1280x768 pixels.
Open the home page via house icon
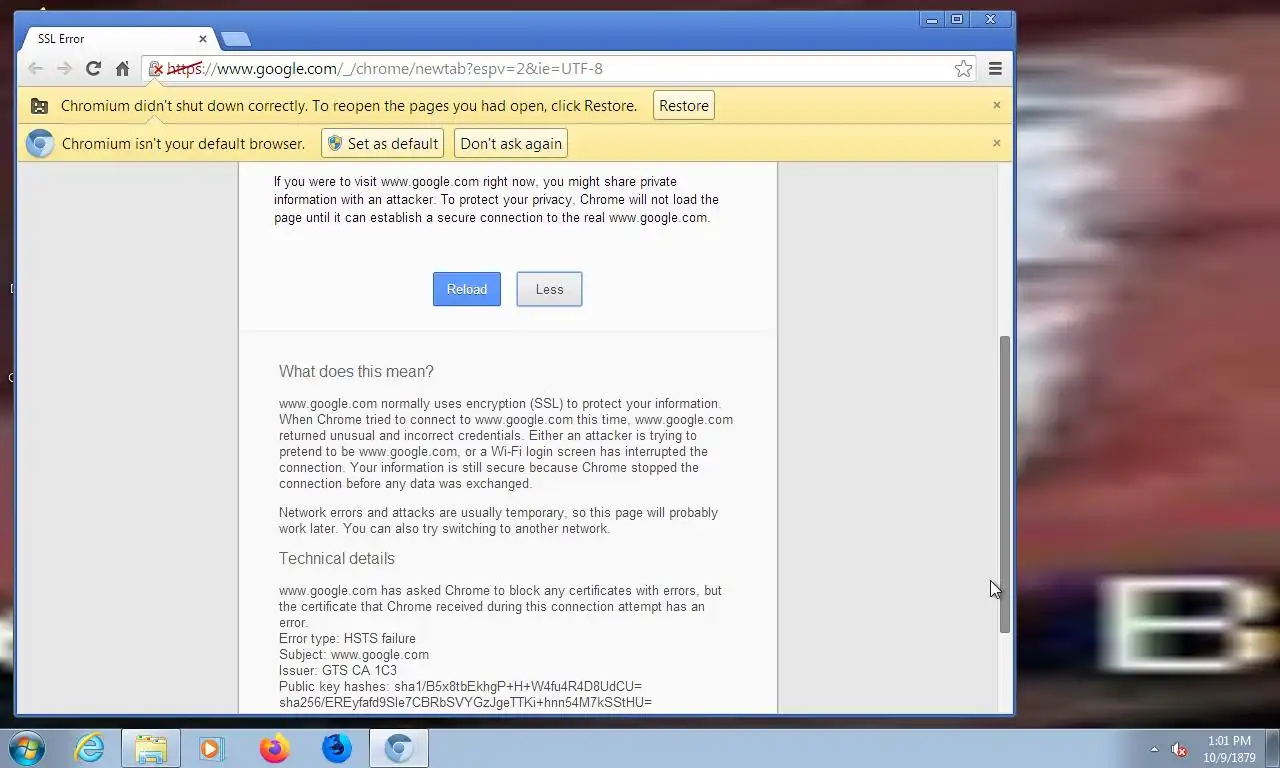point(122,69)
